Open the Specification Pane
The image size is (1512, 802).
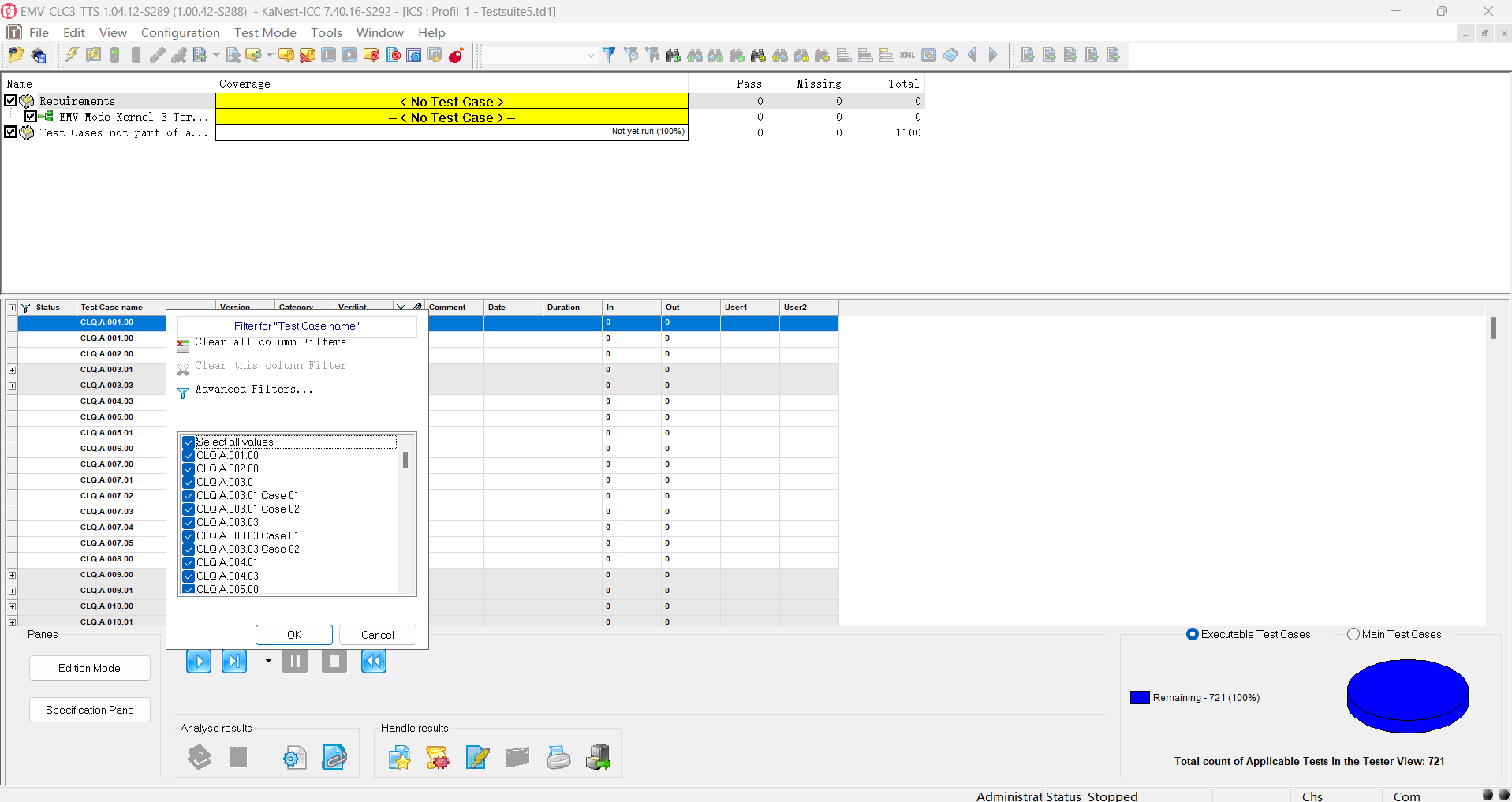(x=90, y=710)
